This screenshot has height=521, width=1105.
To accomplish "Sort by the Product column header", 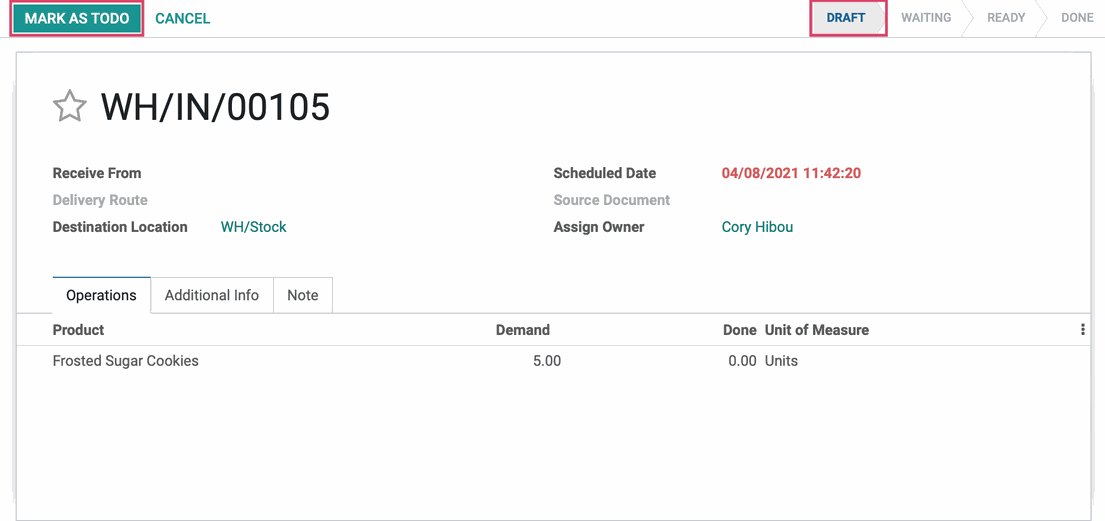I will (x=78, y=329).
